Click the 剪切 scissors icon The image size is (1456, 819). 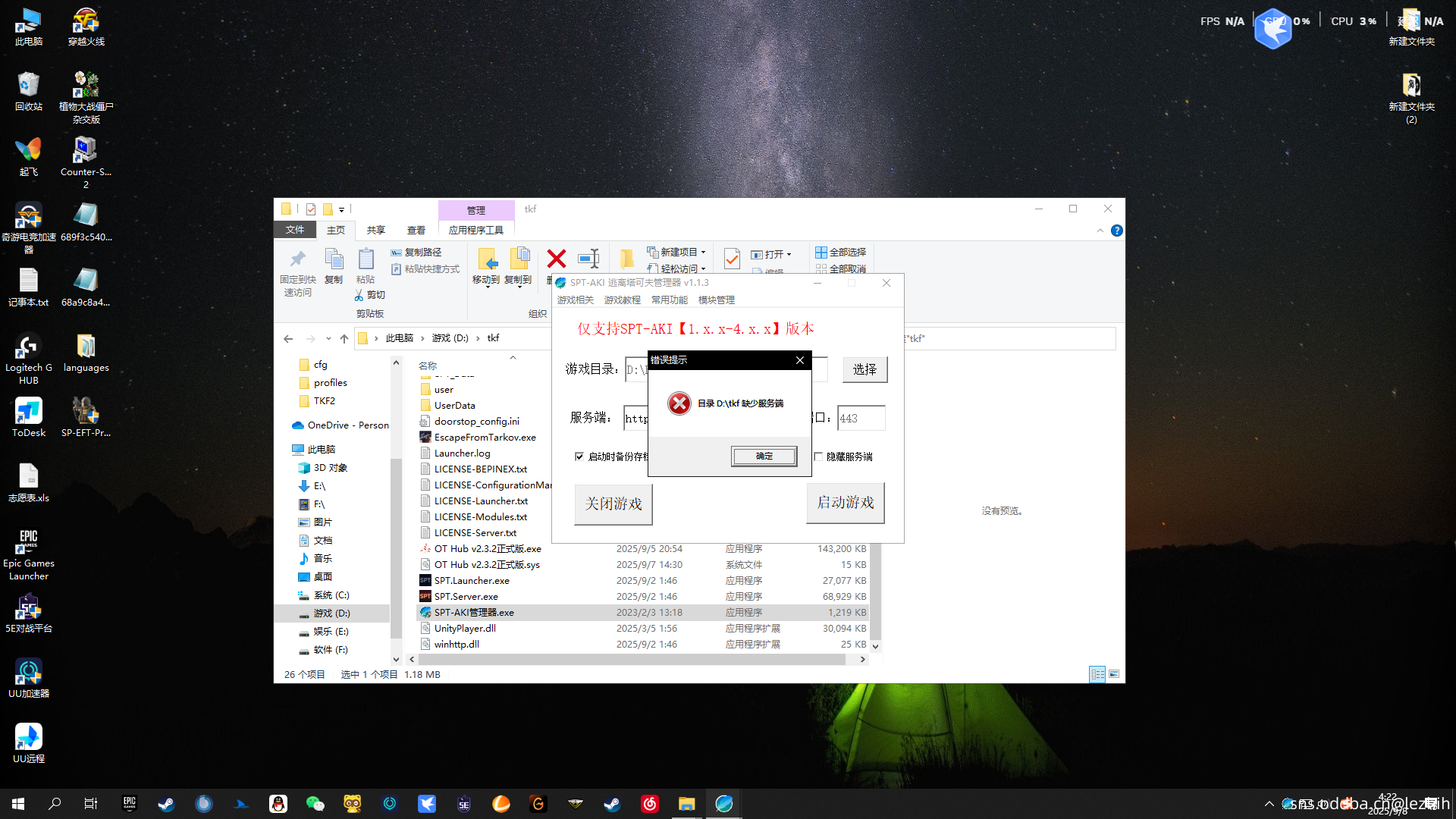tap(359, 295)
